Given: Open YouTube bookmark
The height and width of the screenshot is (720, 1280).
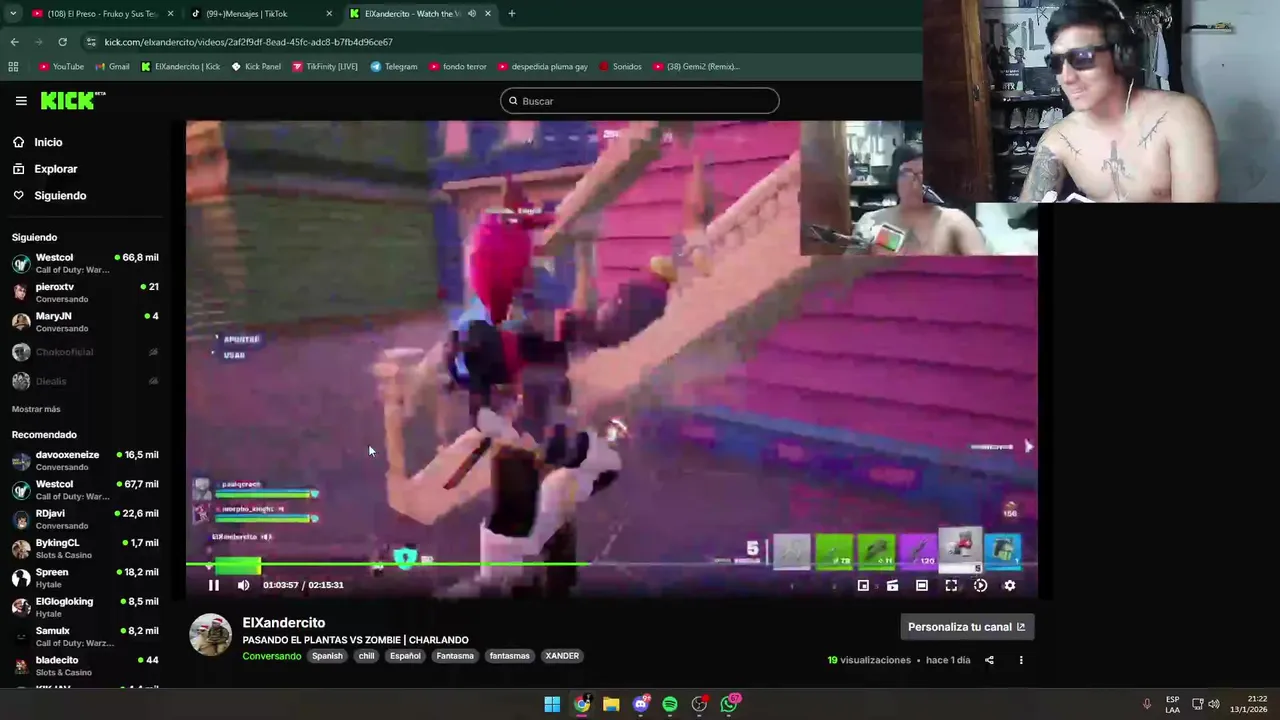Looking at the screenshot, I should click(61, 67).
